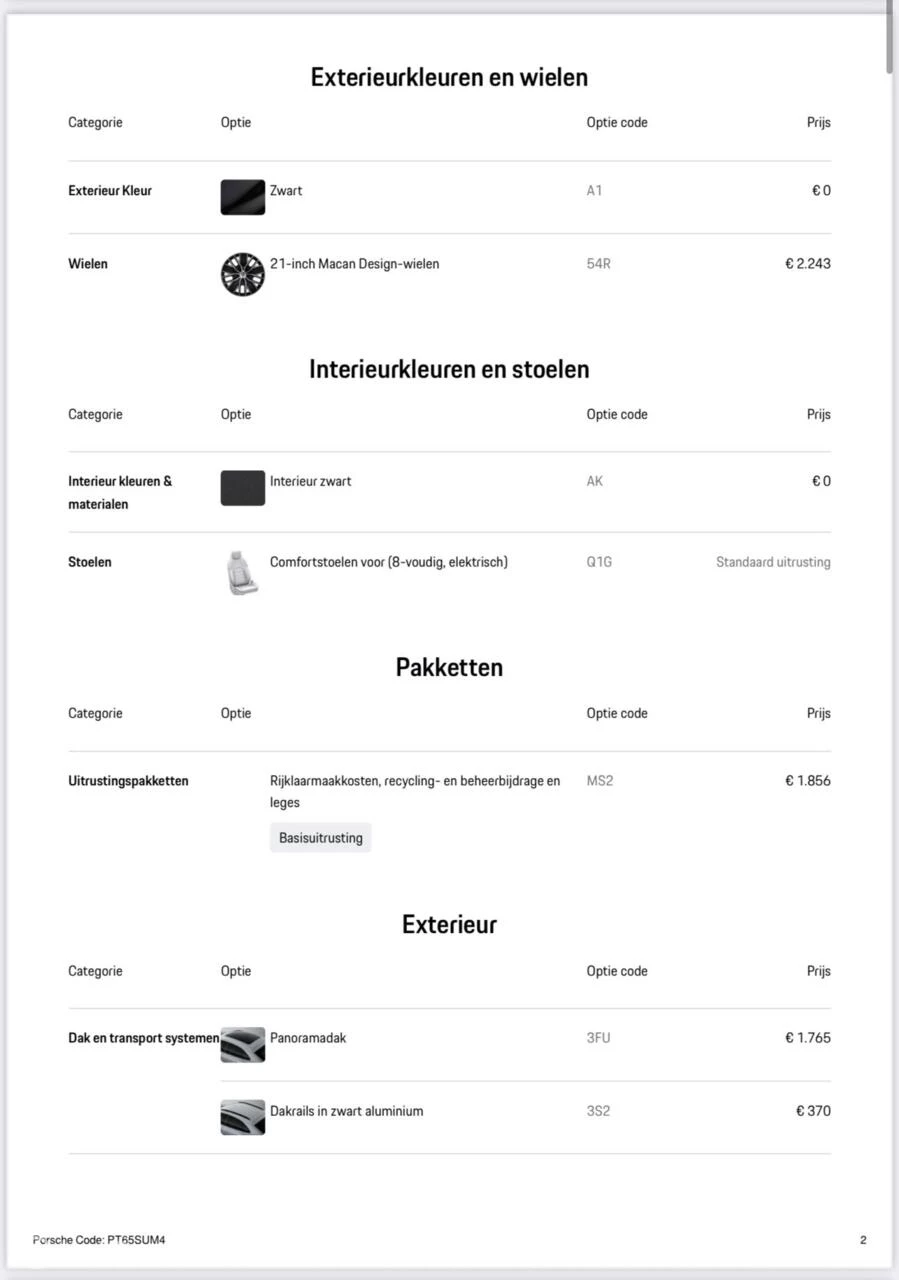Click the Panoramadak option label

pyautogui.click(x=308, y=1038)
